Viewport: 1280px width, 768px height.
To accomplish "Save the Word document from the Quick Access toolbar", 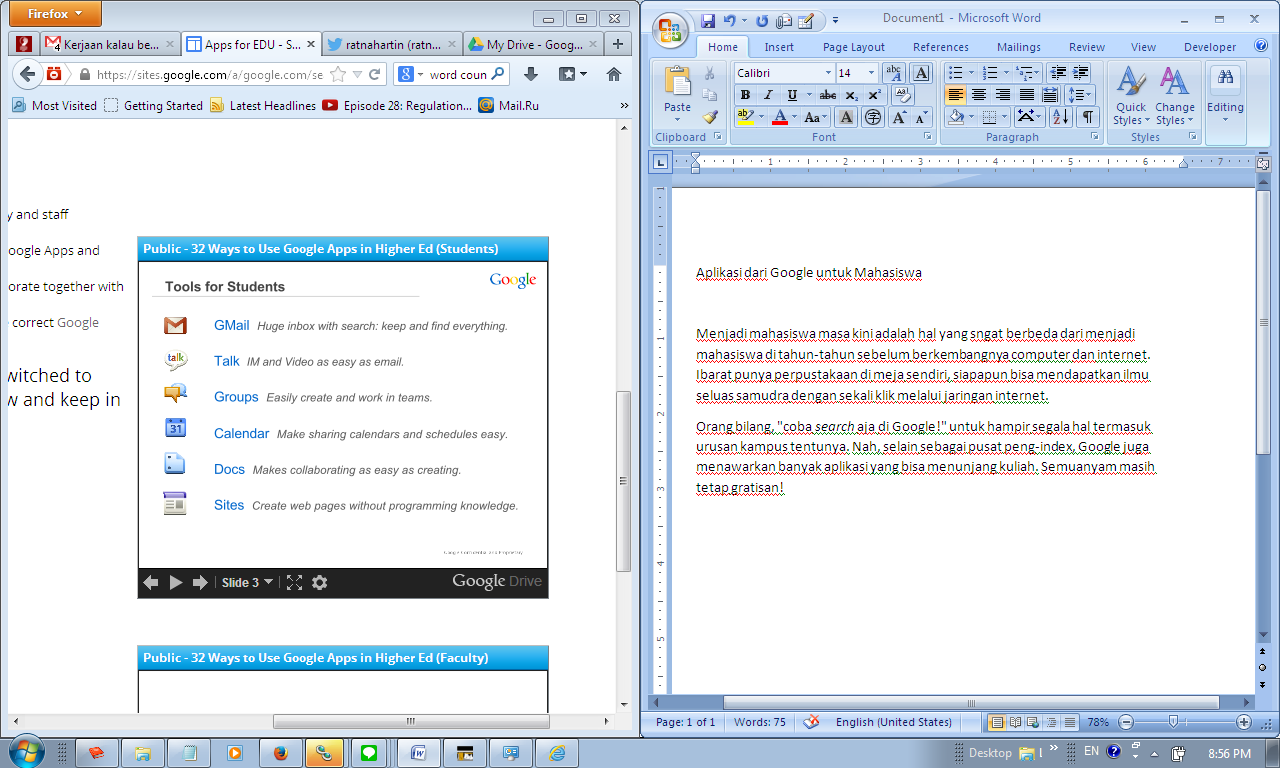I will [708, 20].
